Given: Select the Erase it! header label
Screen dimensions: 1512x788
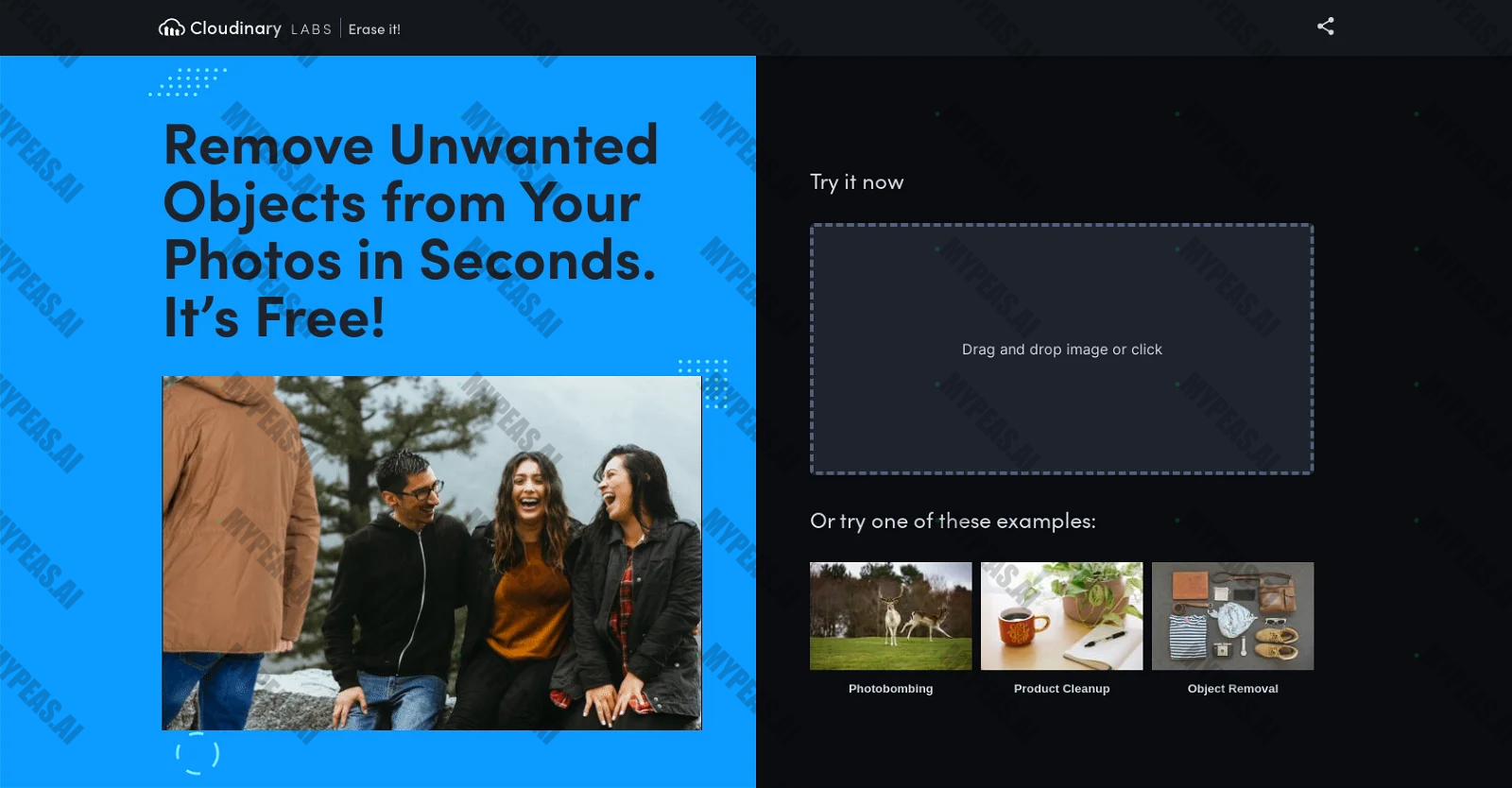Looking at the screenshot, I should tap(374, 29).
